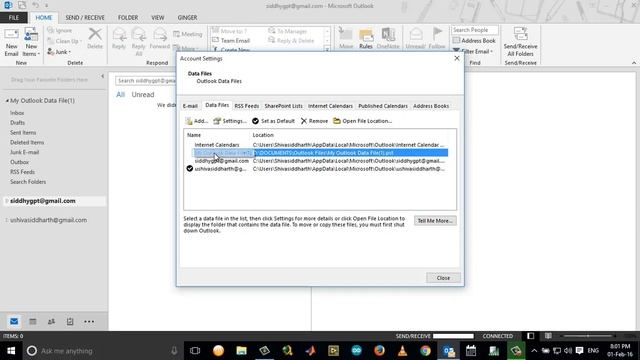Switch to People view icon

[x=51, y=322]
